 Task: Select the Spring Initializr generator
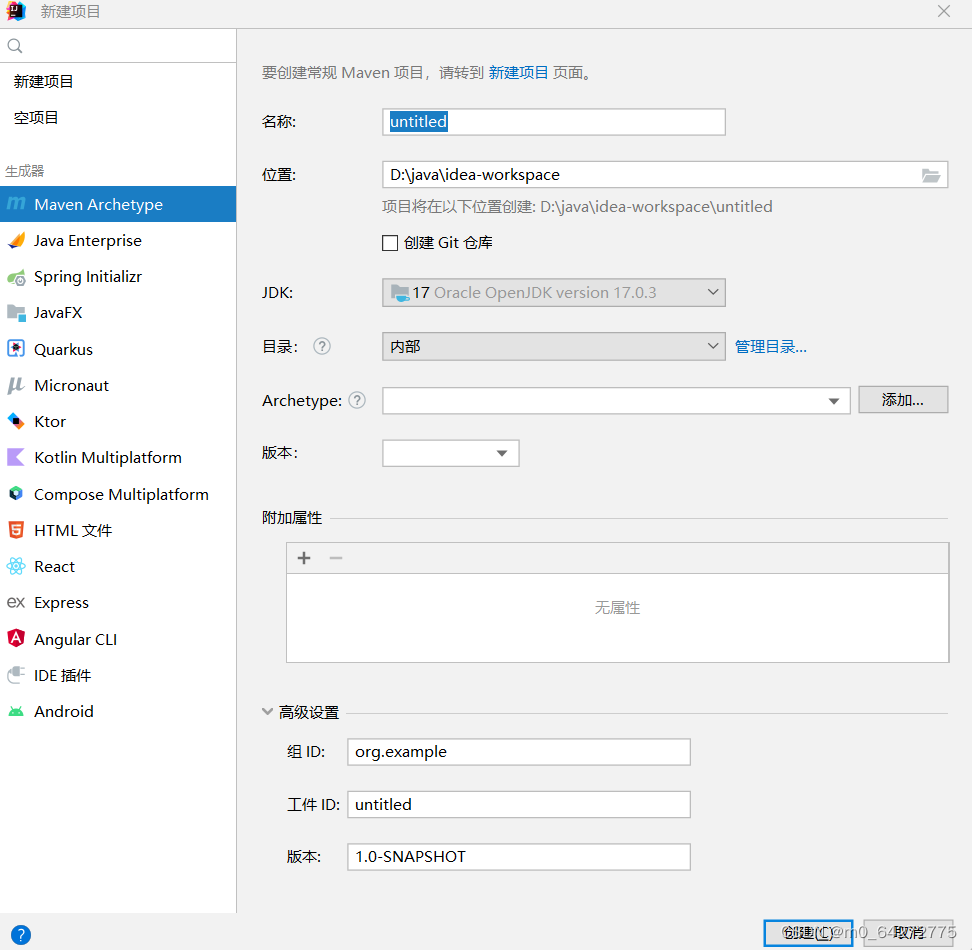(118, 277)
